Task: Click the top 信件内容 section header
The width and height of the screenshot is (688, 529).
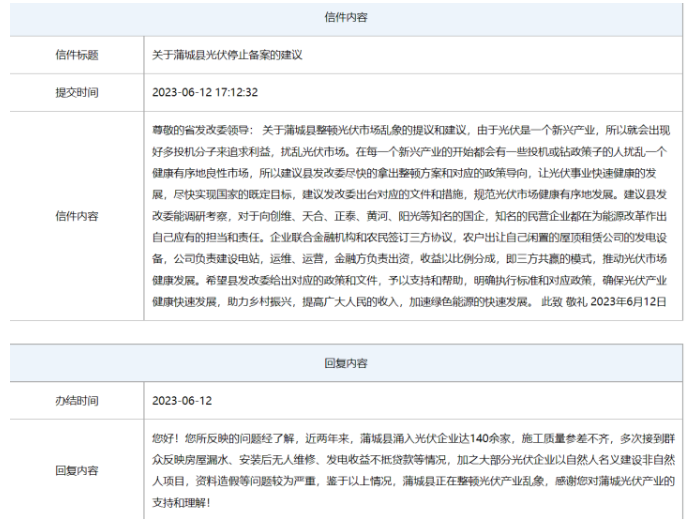Action: 346,18
